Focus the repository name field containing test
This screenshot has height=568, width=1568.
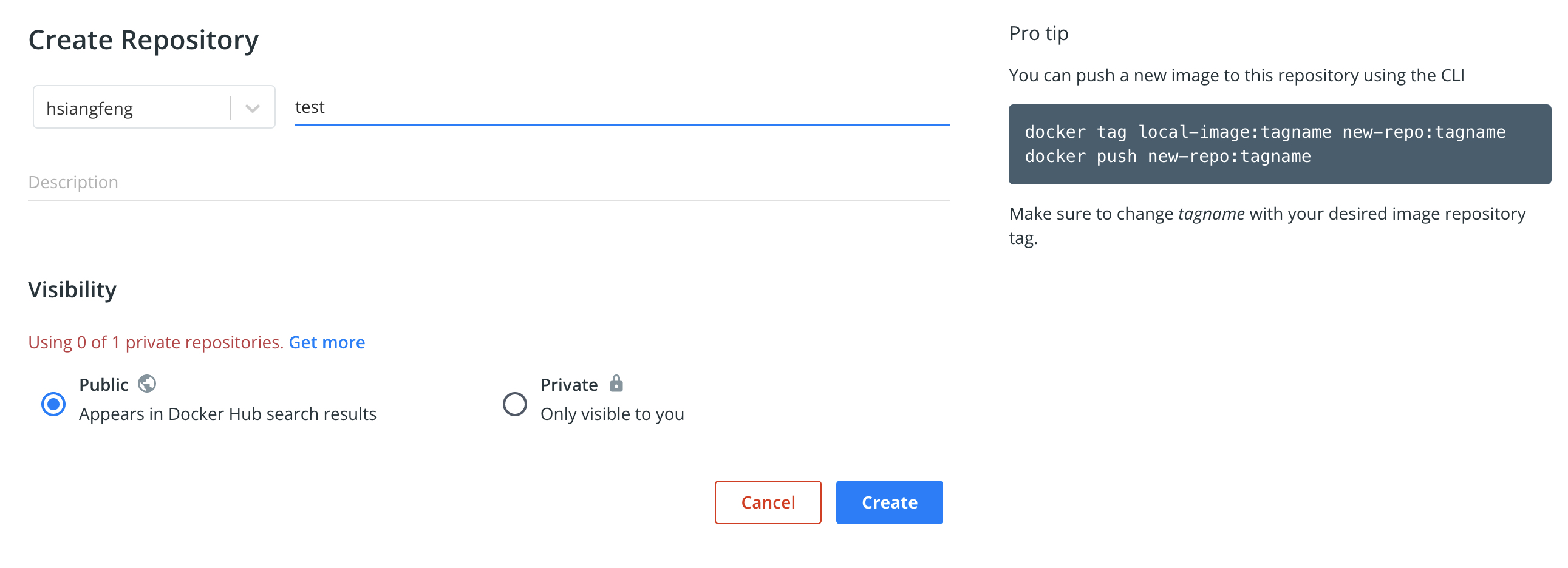621,107
